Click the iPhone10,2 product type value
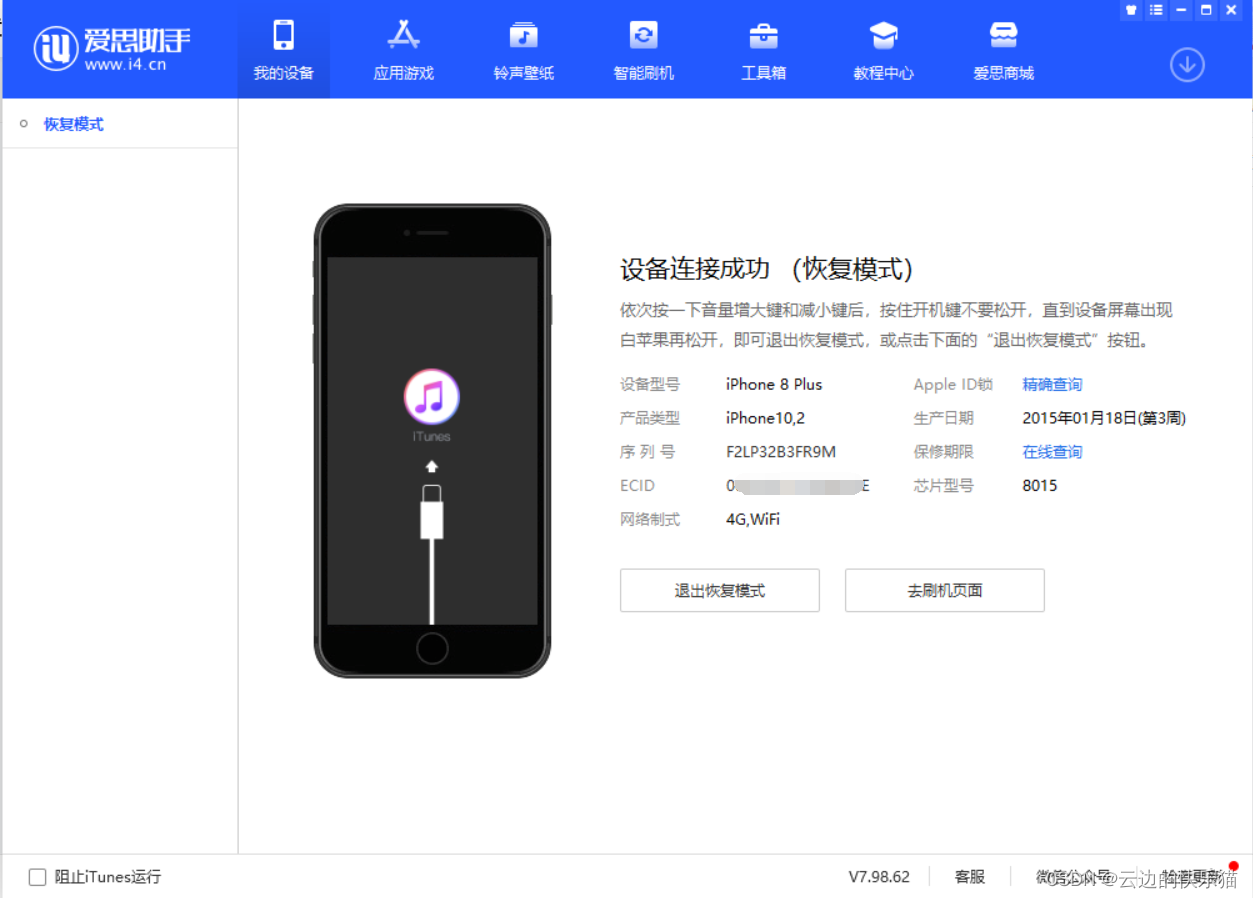 click(765, 418)
